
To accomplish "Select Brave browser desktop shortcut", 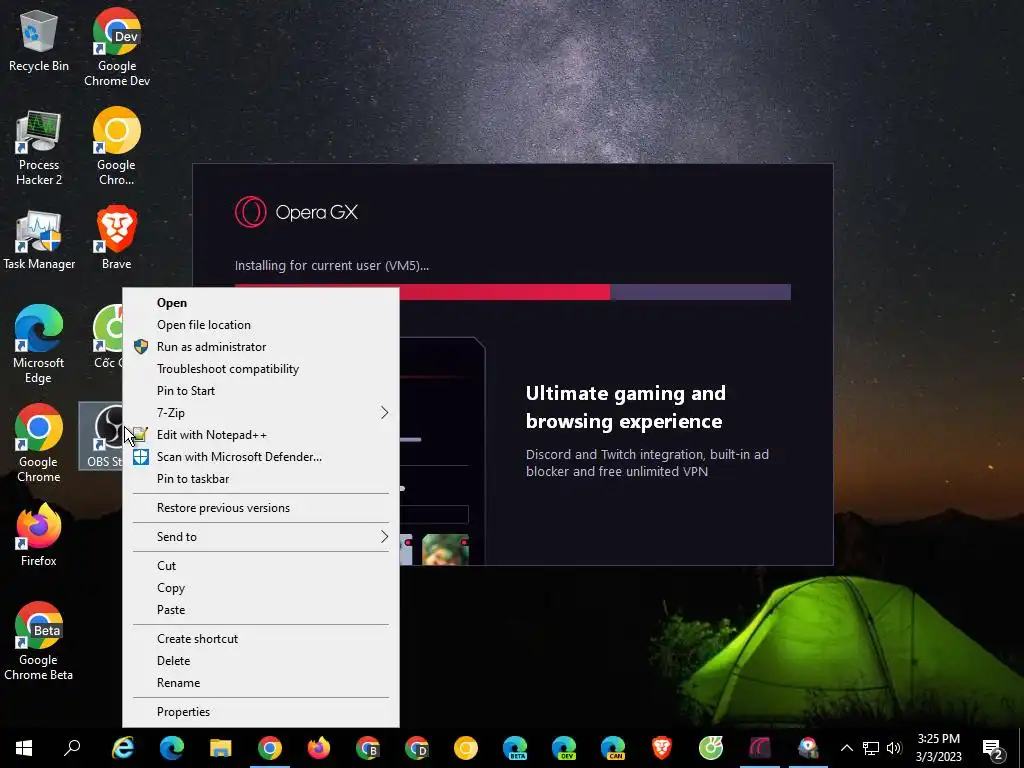I will [x=116, y=238].
